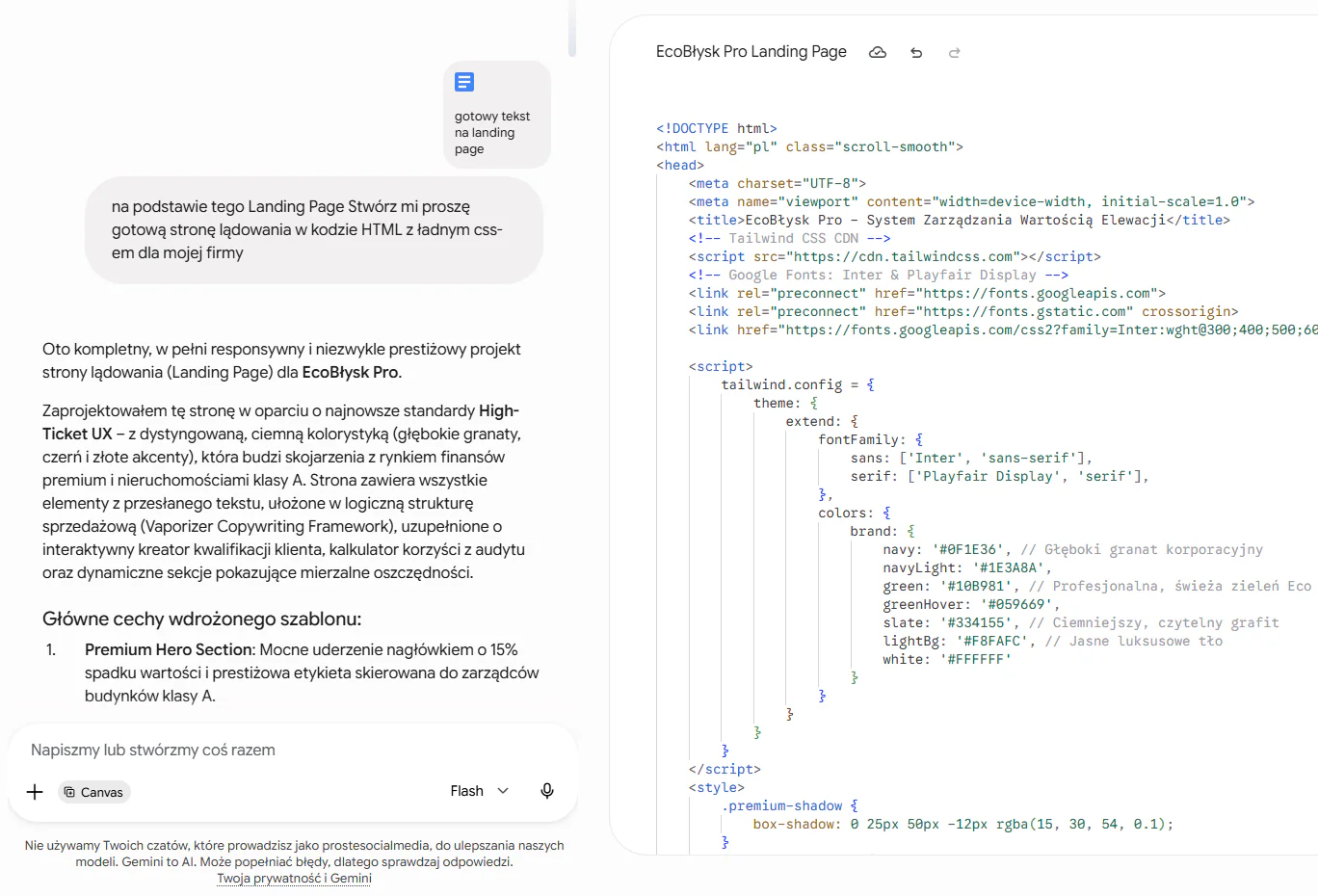
Task: Undo the last canvas change
Action: [916, 53]
